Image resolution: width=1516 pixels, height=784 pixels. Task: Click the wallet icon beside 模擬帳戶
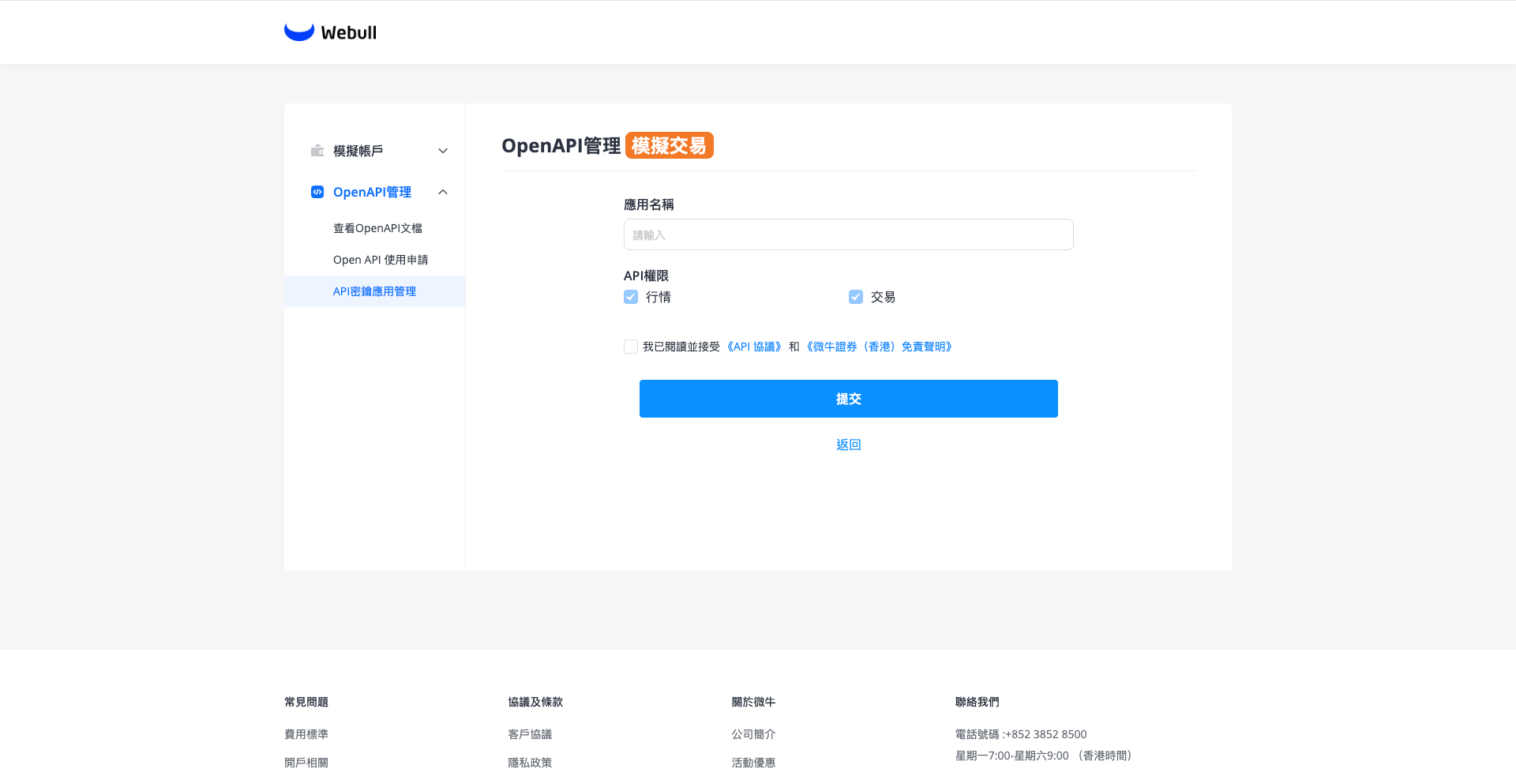pos(317,151)
